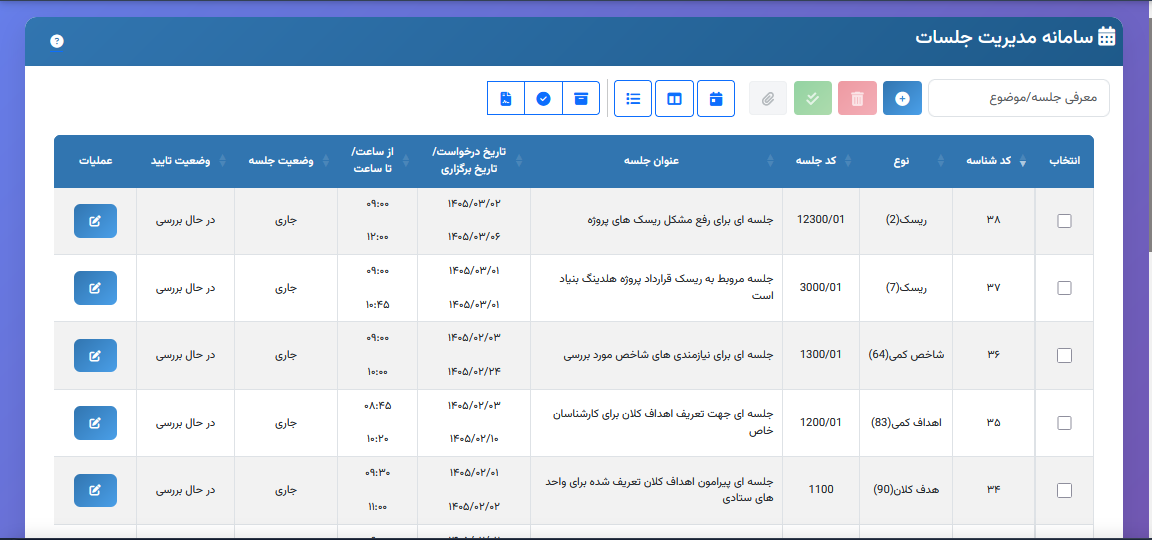The width and height of the screenshot is (1152, 540).
Task: Sort by از ساعت/تا ساعت column
Action: [x=378, y=161]
